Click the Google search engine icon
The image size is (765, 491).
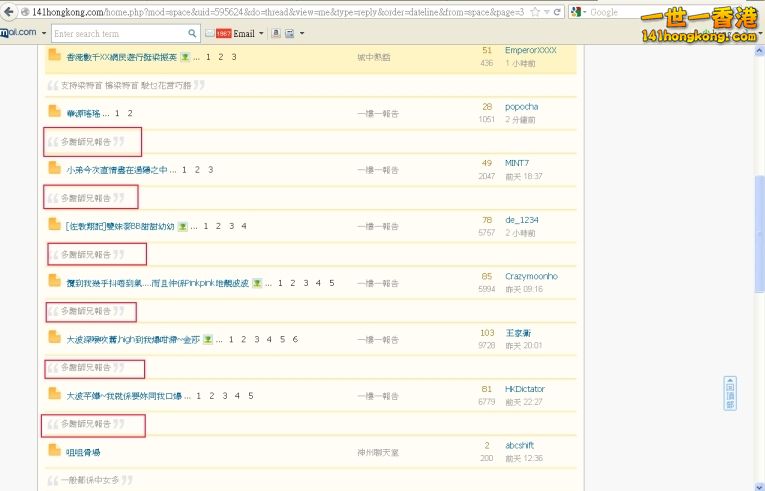(577, 12)
